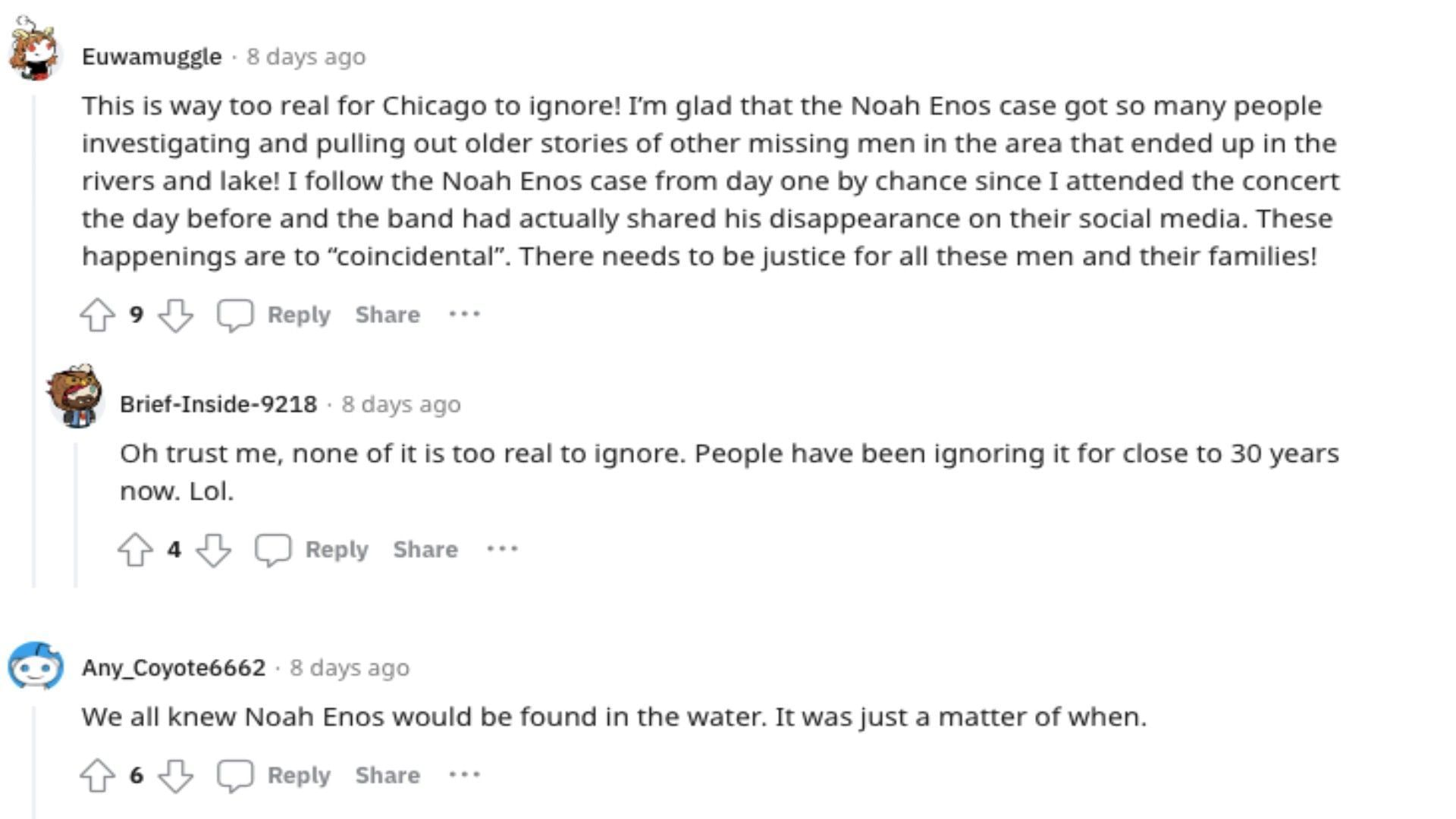Open more options on Euwamuggle's comment
The height and width of the screenshot is (819, 1456).
(464, 314)
